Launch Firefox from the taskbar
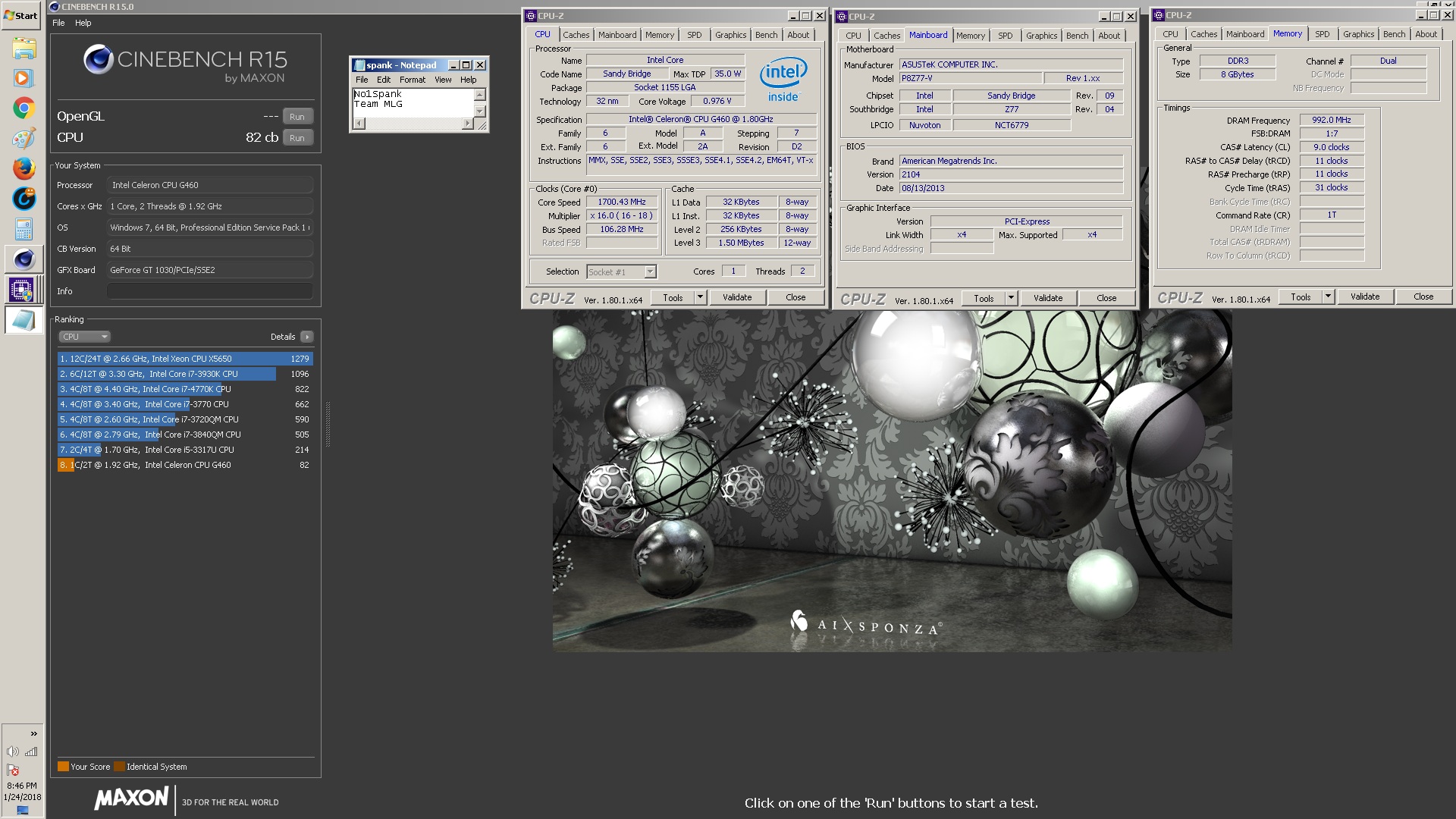This screenshot has width=1456, height=819. pos(24,168)
